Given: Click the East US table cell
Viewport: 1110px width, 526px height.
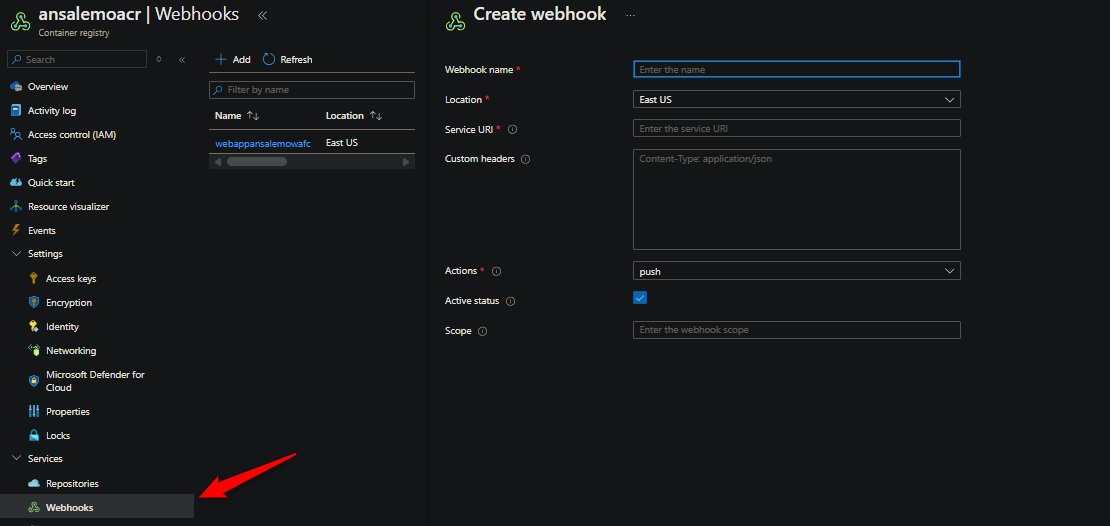Looking at the screenshot, I should tap(342, 143).
